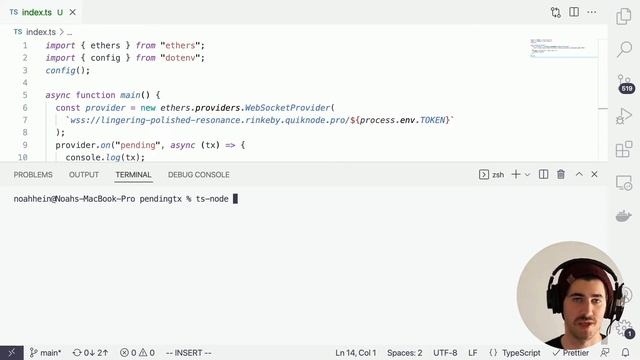Switch to the PROBLEMS panel tab
The height and width of the screenshot is (360, 640).
click(x=33, y=175)
